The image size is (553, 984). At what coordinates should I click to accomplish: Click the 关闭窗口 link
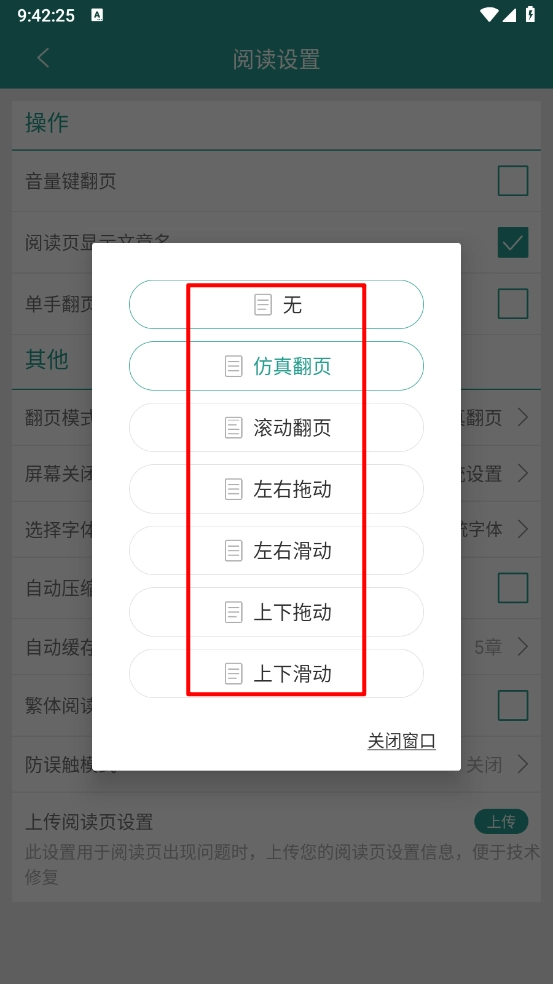coord(402,741)
